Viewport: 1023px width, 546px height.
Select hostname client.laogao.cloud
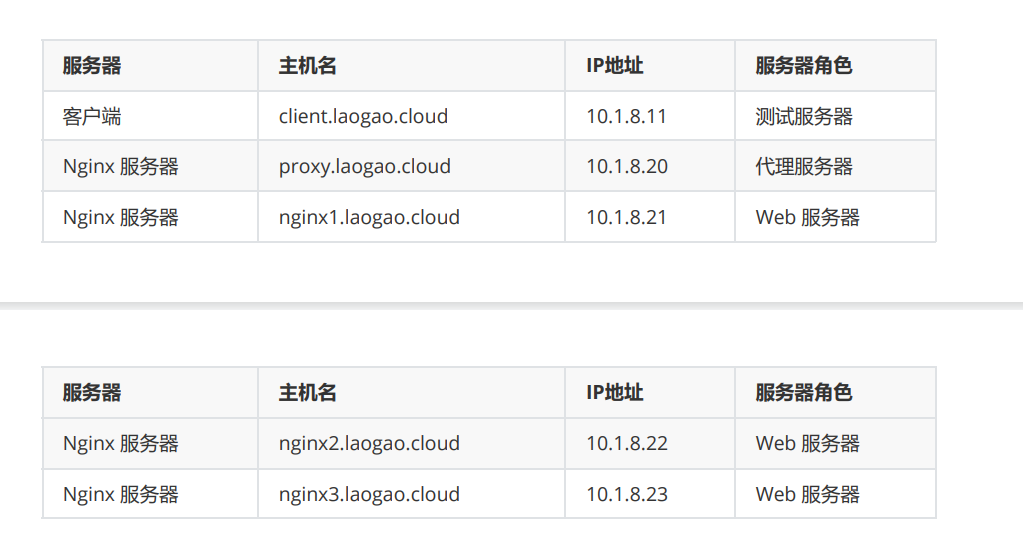point(363,116)
